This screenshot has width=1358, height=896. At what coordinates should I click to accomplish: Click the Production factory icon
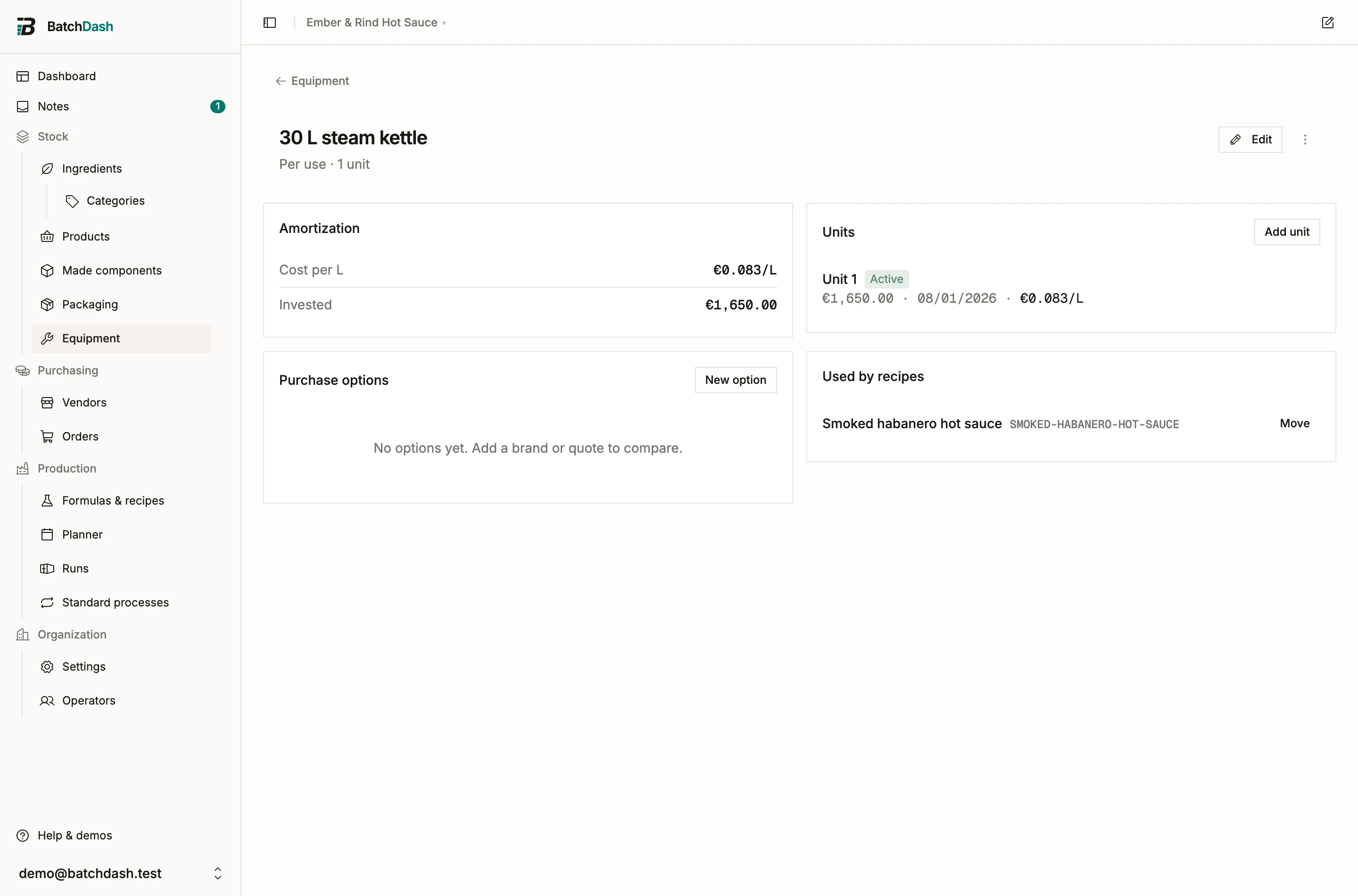coord(23,469)
